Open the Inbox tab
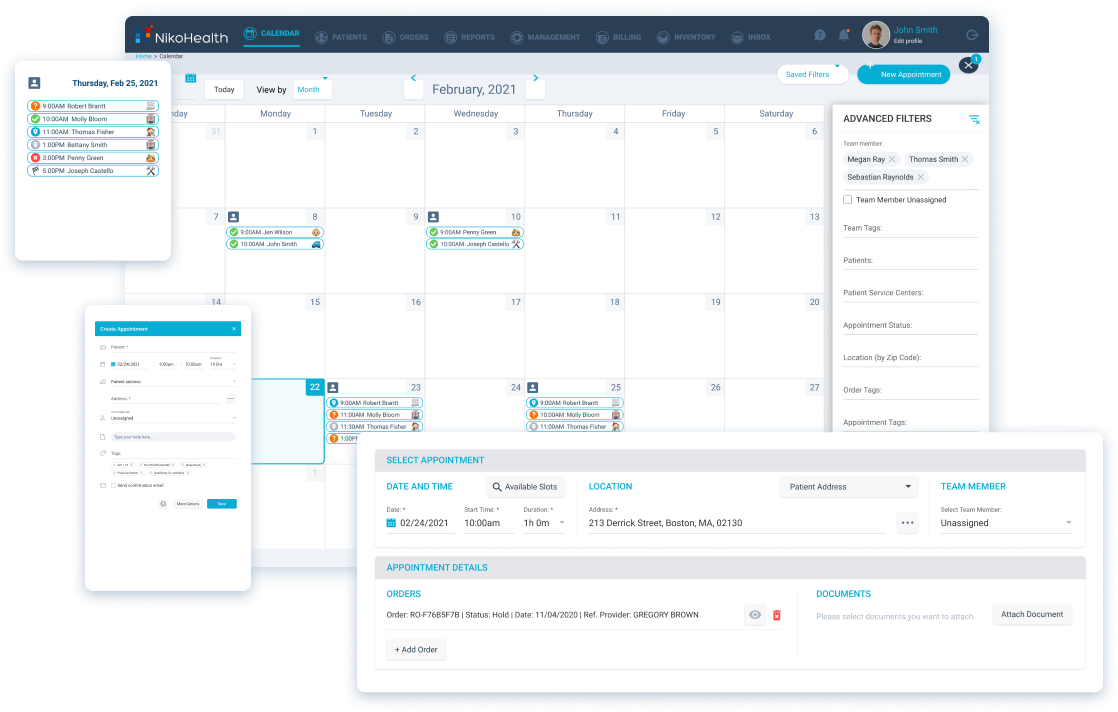Screen dimensions: 1118x712 click(x=751, y=37)
